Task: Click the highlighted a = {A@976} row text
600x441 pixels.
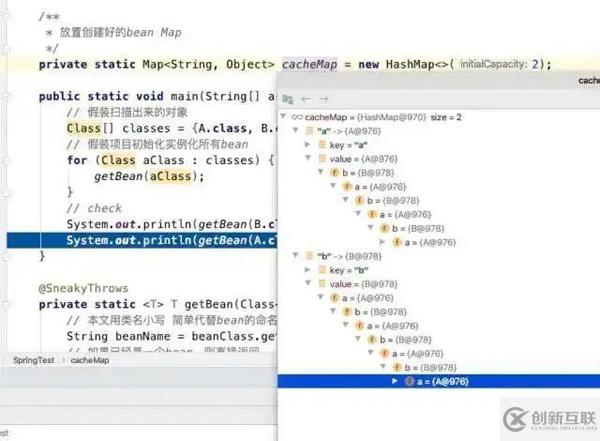Action: (442, 381)
